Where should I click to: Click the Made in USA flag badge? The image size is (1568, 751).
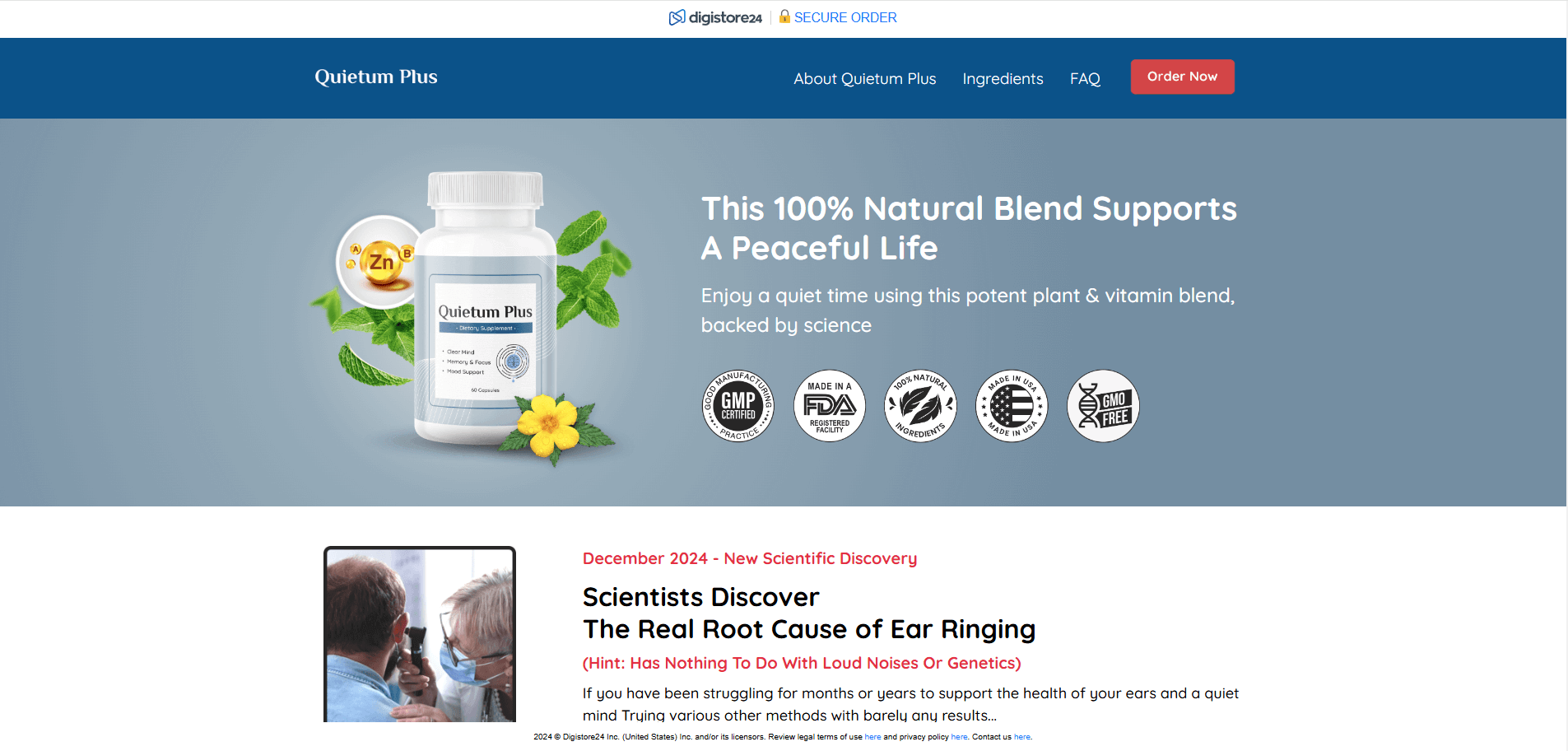tap(1012, 405)
